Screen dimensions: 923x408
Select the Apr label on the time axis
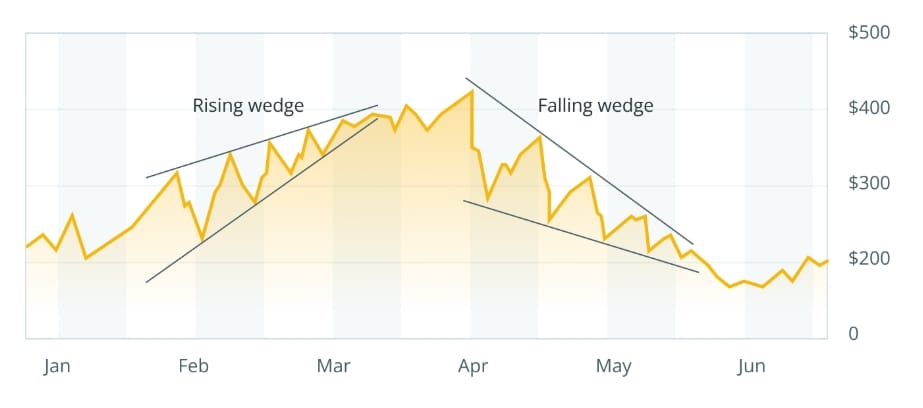click(472, 367)
